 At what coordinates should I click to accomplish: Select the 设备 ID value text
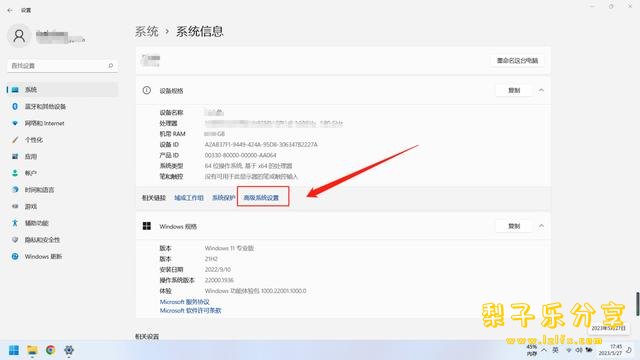click(x=261, y=144)
